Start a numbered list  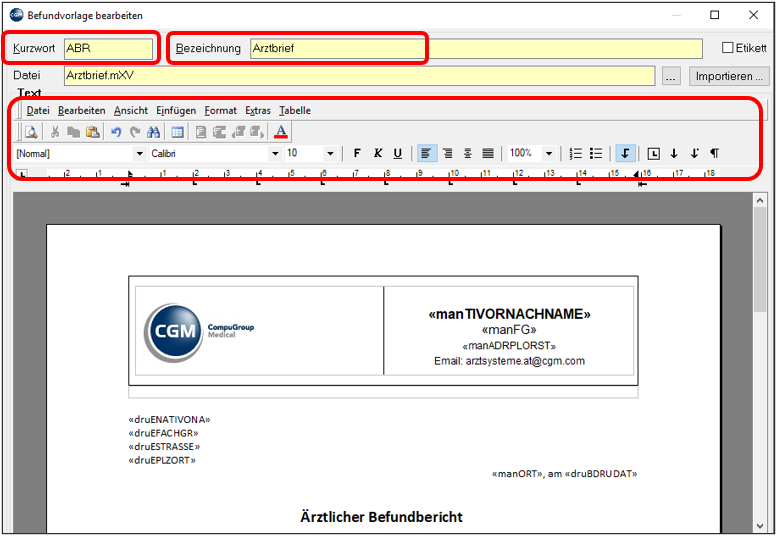click(x=576, y=153)
